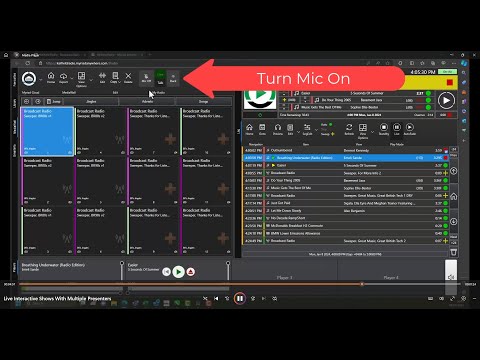The height and width of the screenshot is (360, 480).
Task: Toggle the green On Air indicator
Action: [448, 72]
